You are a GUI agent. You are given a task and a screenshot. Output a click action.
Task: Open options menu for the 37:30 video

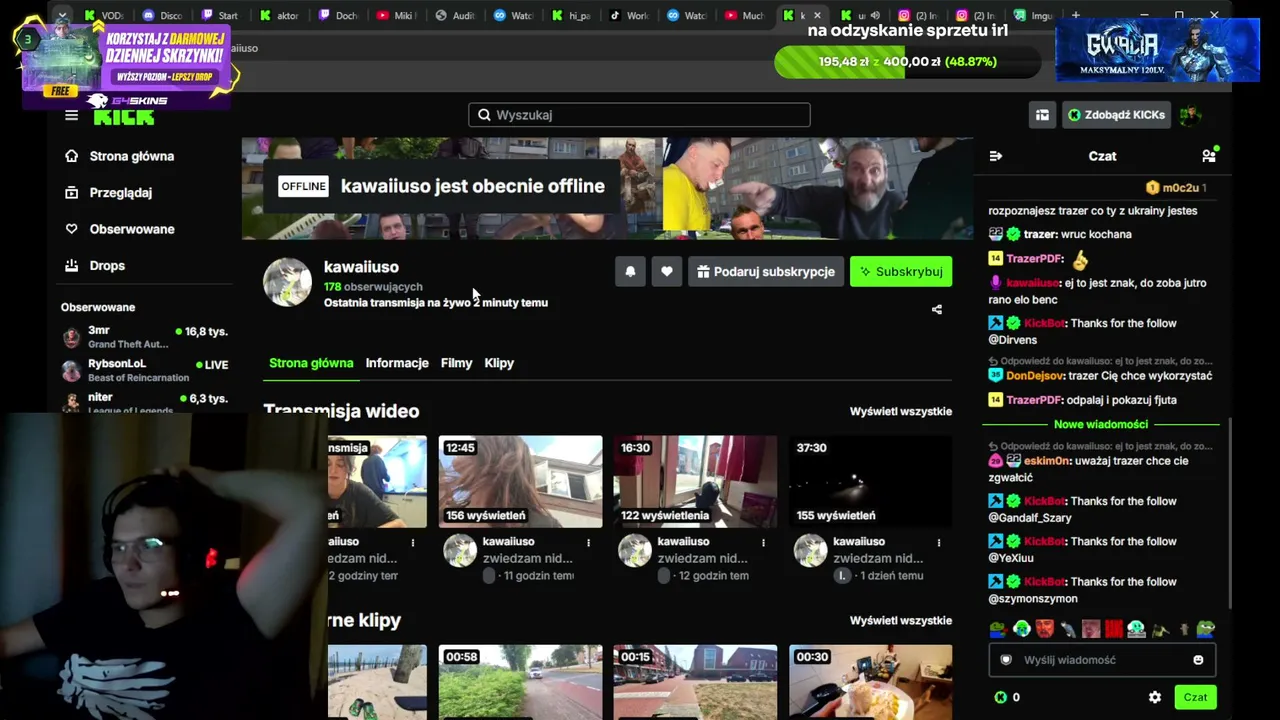[938, 543]
